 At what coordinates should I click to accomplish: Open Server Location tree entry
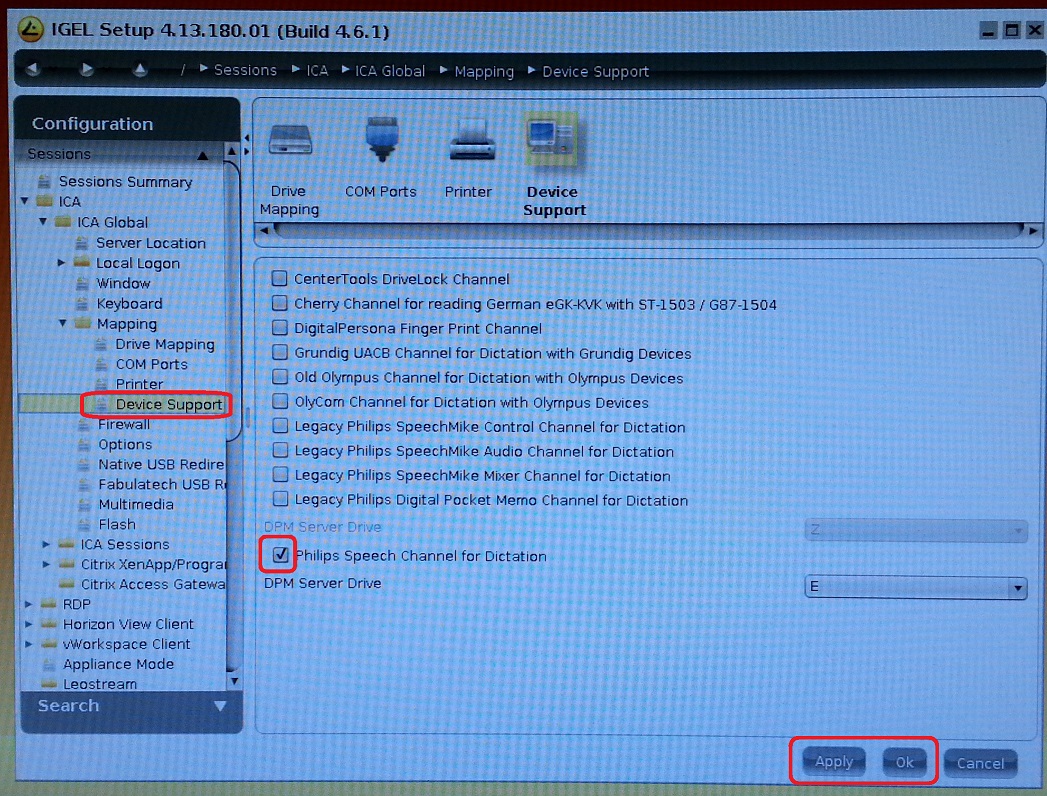point(150,243)
